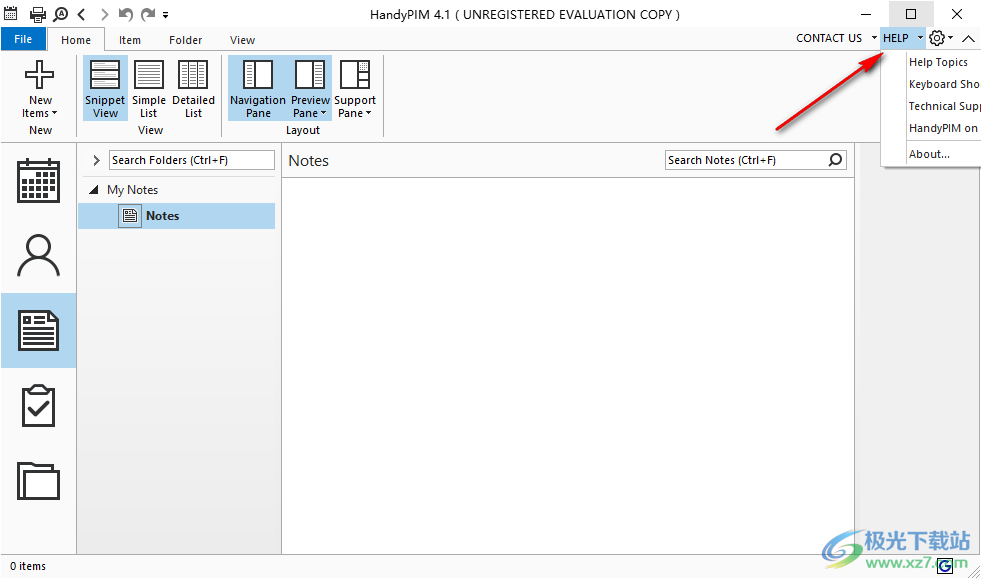Open the New Items dropdown
The height and width of the screenshot is (579, 981).
[x=40, y=88]
